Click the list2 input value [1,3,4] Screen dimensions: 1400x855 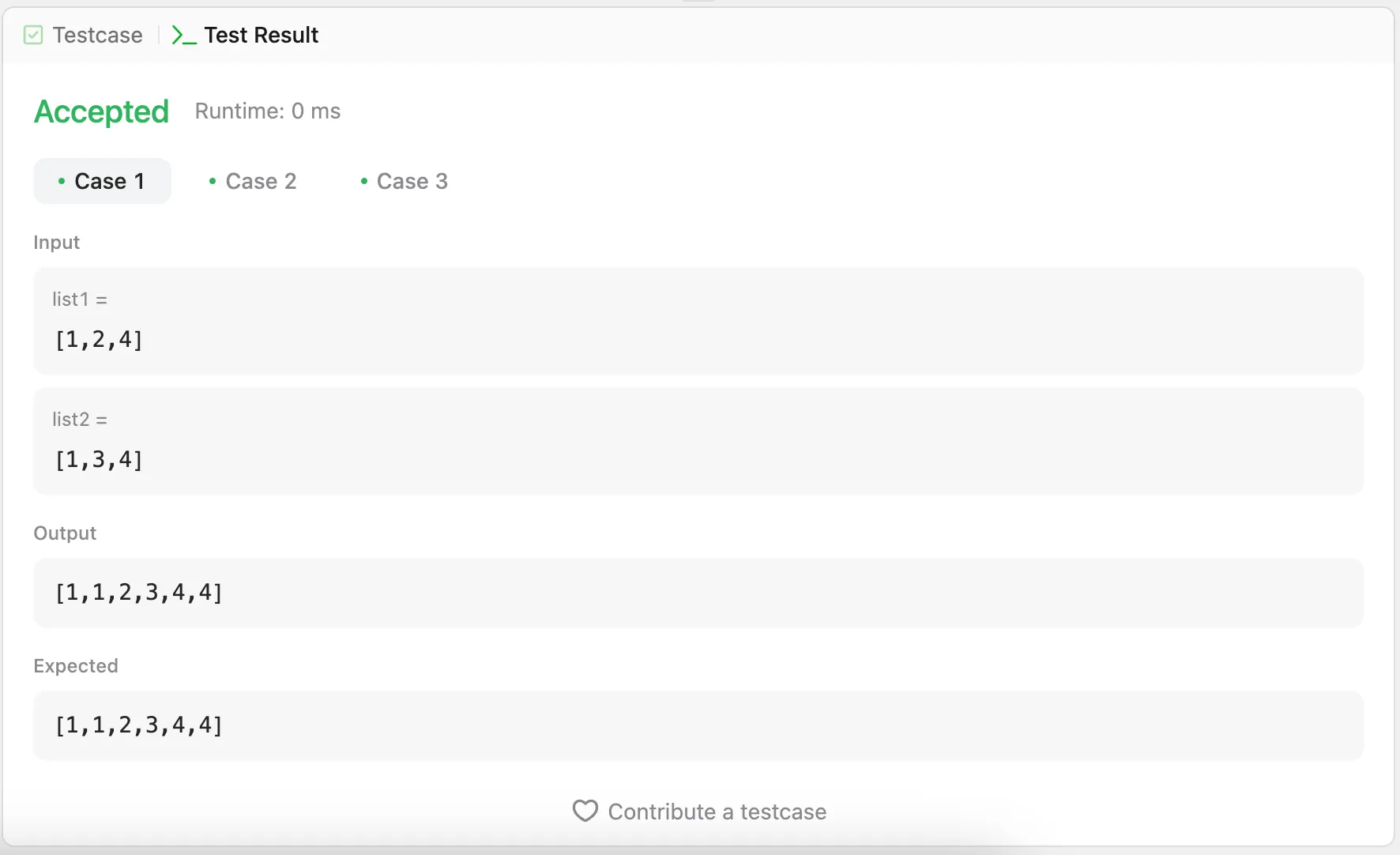tap(99, 460)
